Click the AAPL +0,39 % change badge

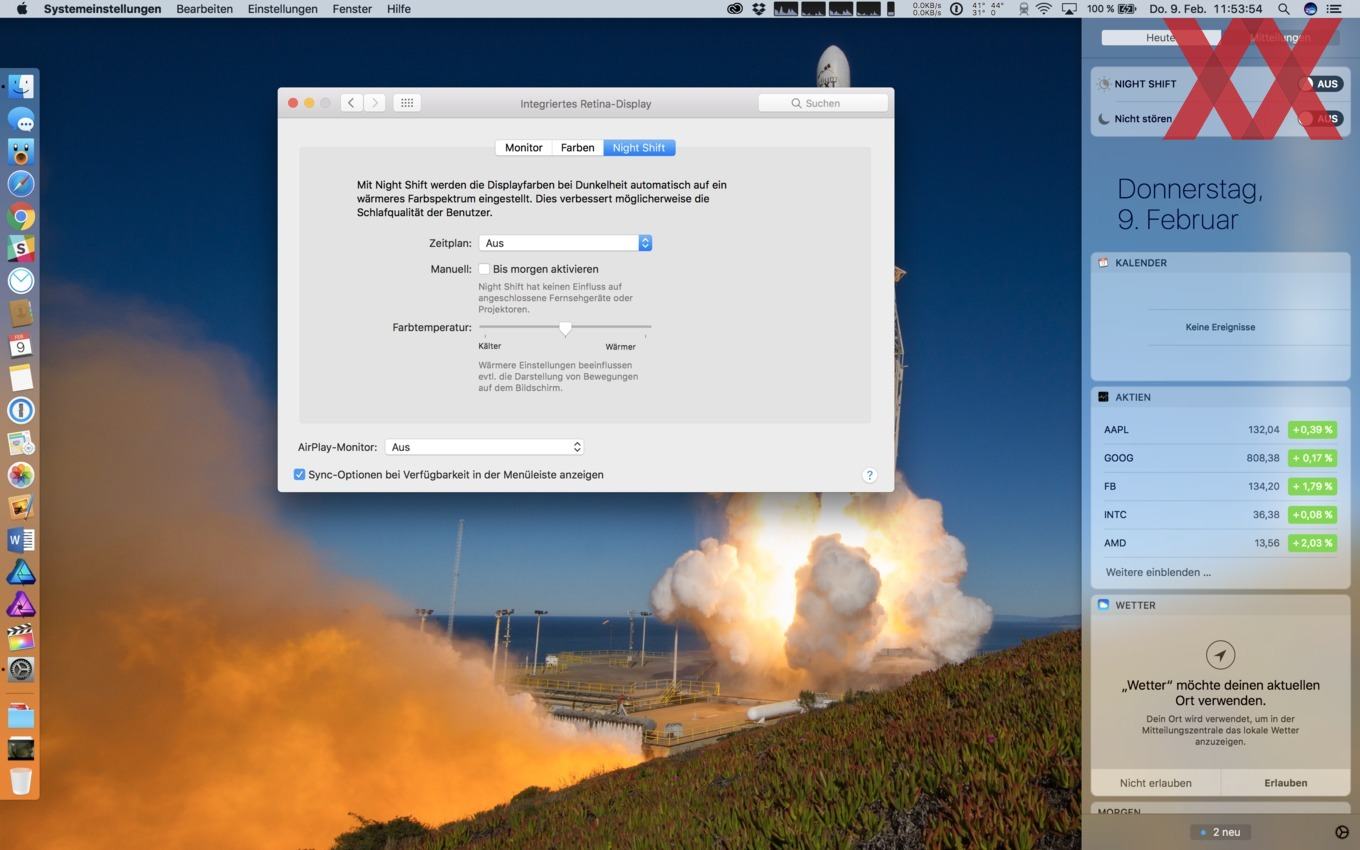click(1312, 430)
